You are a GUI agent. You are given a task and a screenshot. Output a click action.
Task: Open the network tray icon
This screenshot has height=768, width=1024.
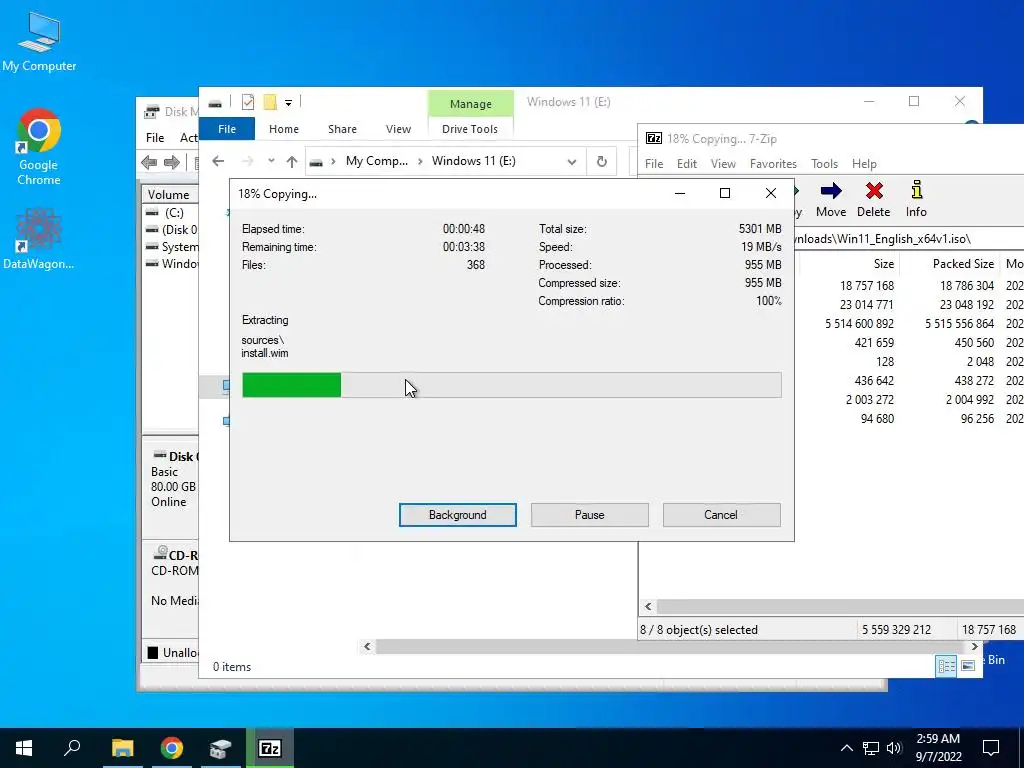tap(871, 748)
